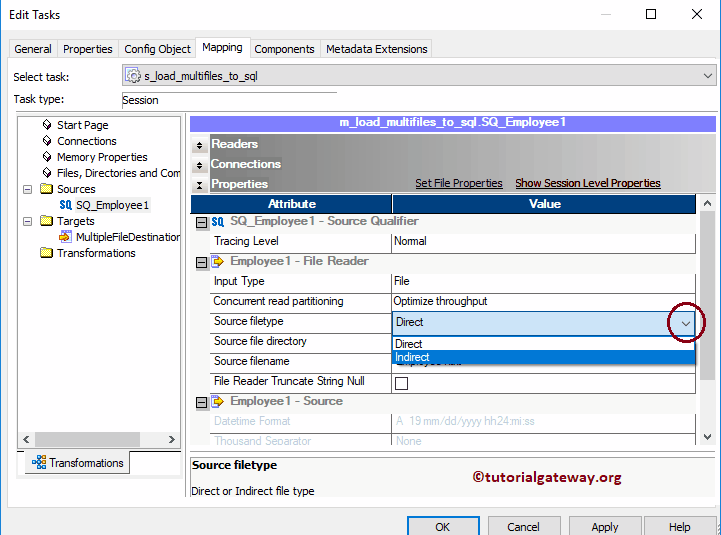Viewport: 721px width, 535px height.
Task: Open the Select task dropdown
Action: (708, 76)
